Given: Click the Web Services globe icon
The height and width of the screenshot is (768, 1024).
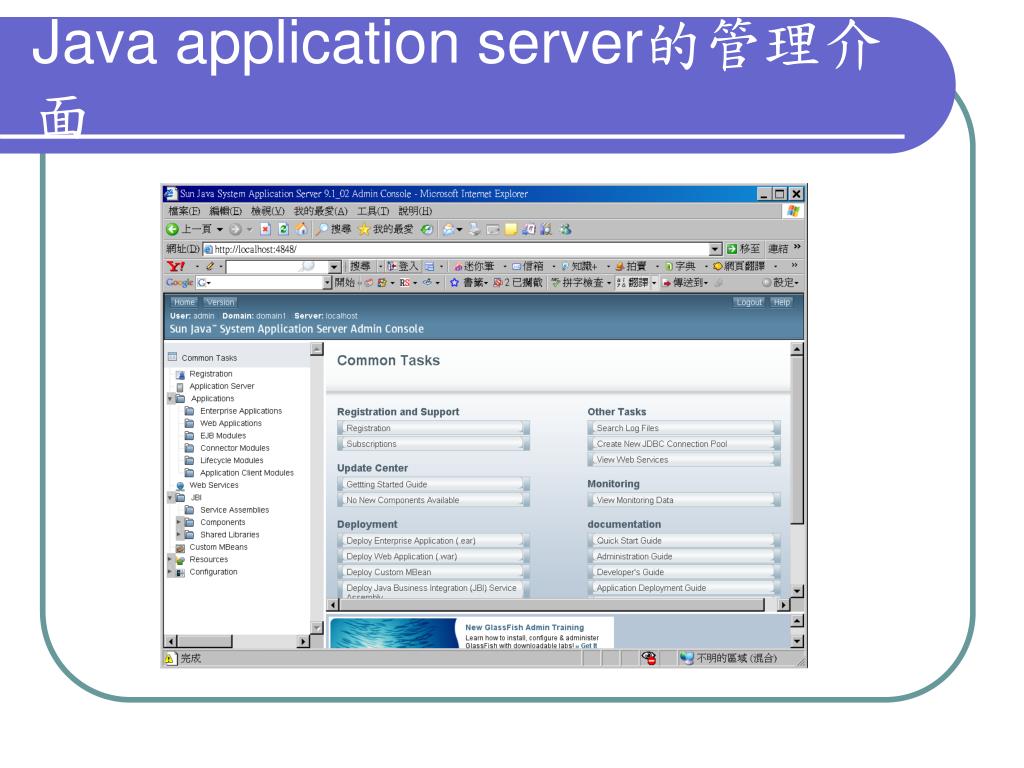Looking at the screenshot, I should pyautogui.click(x=180, y=486).
